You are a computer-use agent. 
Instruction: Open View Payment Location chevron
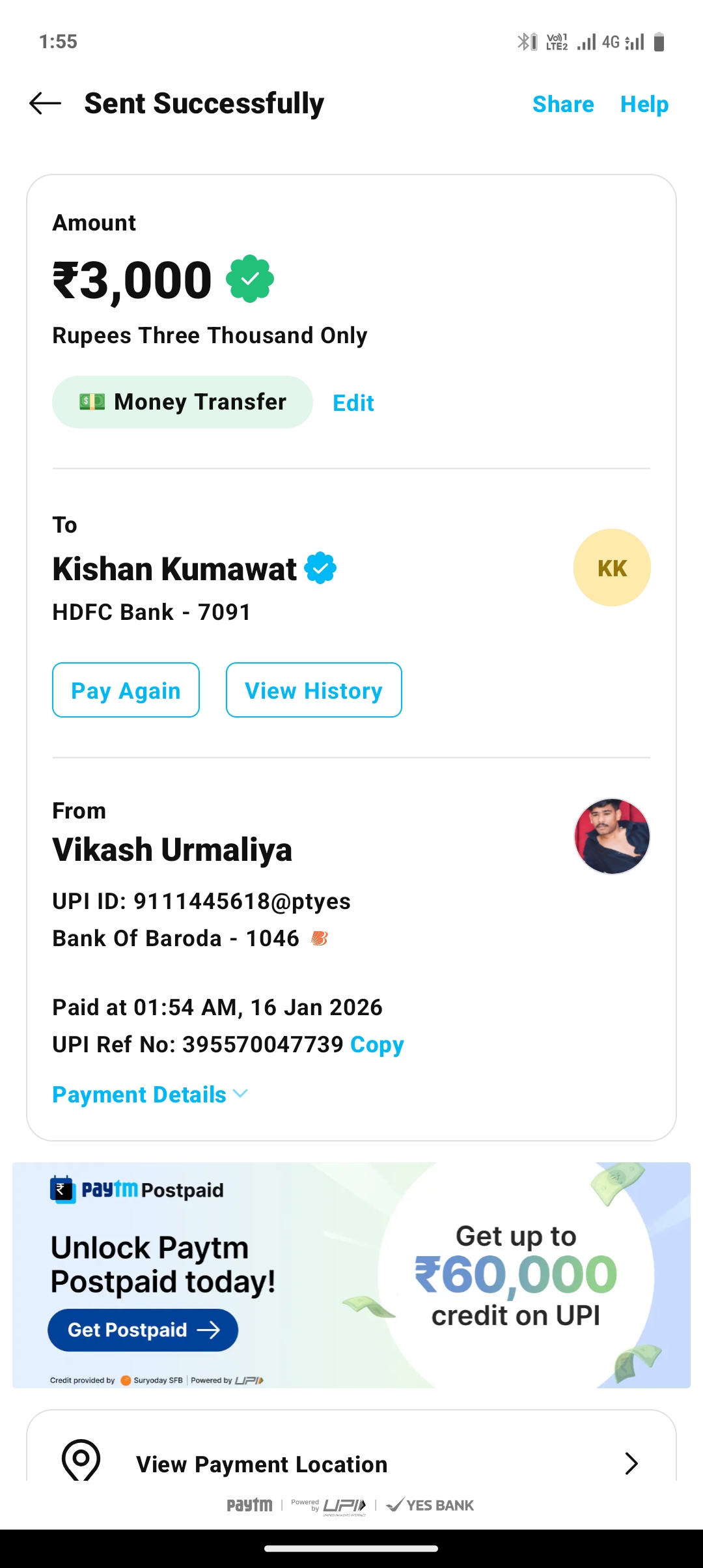631,1463
